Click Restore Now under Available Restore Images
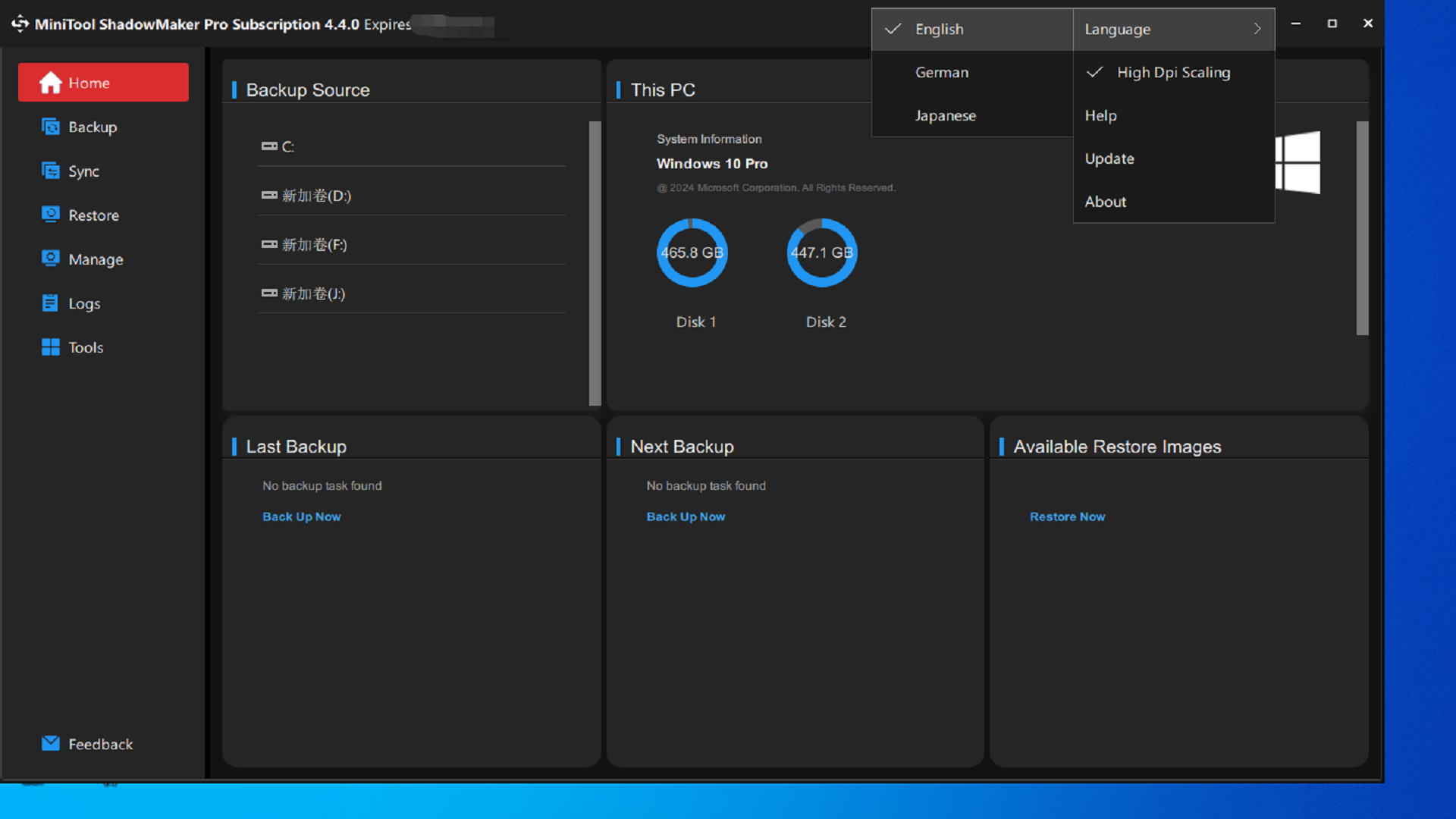This screenshot has height=819, width=1456. click(1067, 516)
